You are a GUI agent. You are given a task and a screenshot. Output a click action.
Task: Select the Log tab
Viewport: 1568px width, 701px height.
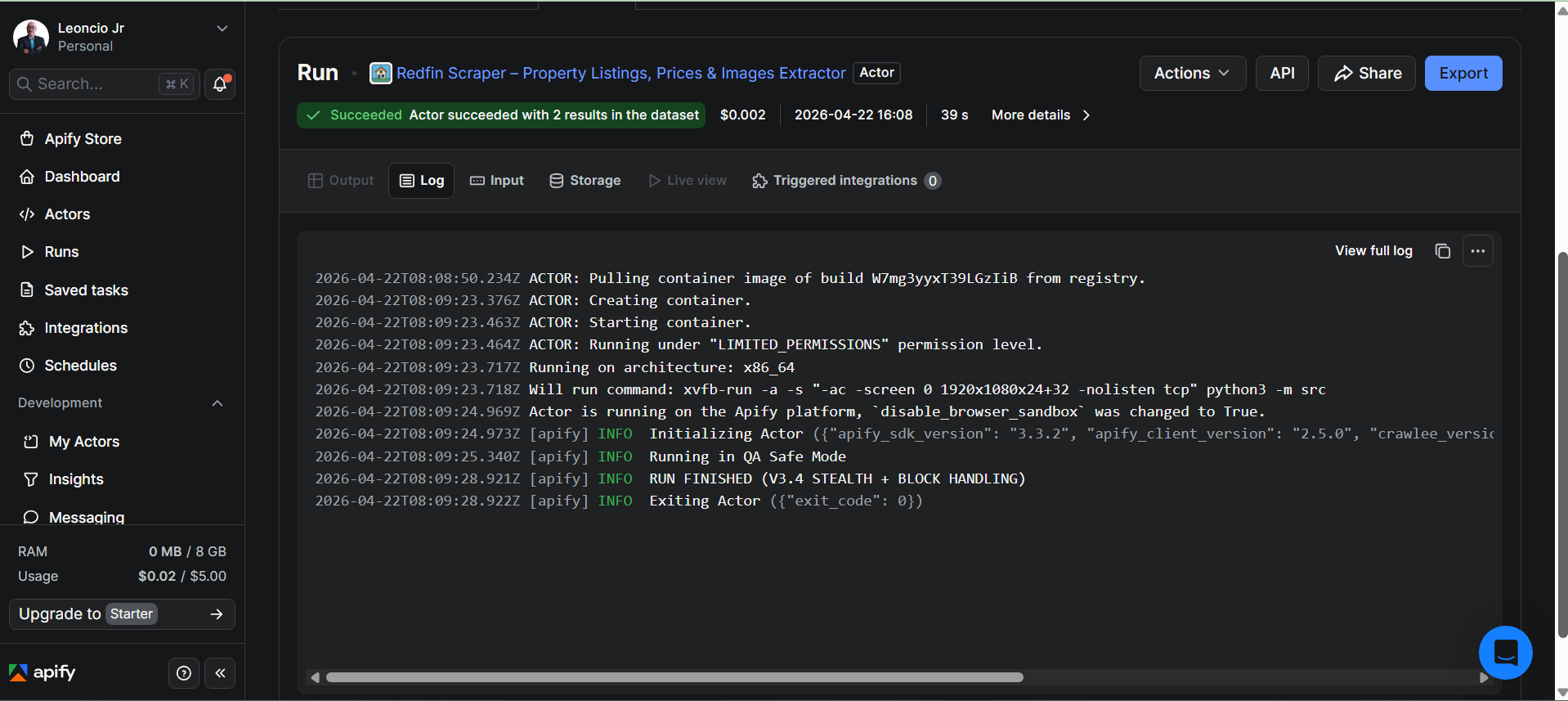tap(422, 181)
